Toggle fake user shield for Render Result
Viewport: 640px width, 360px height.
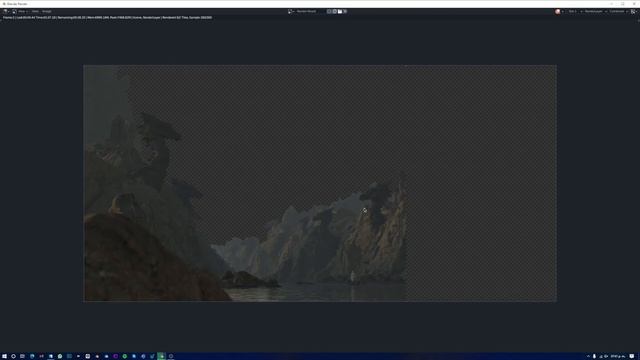tap(329, 11)
